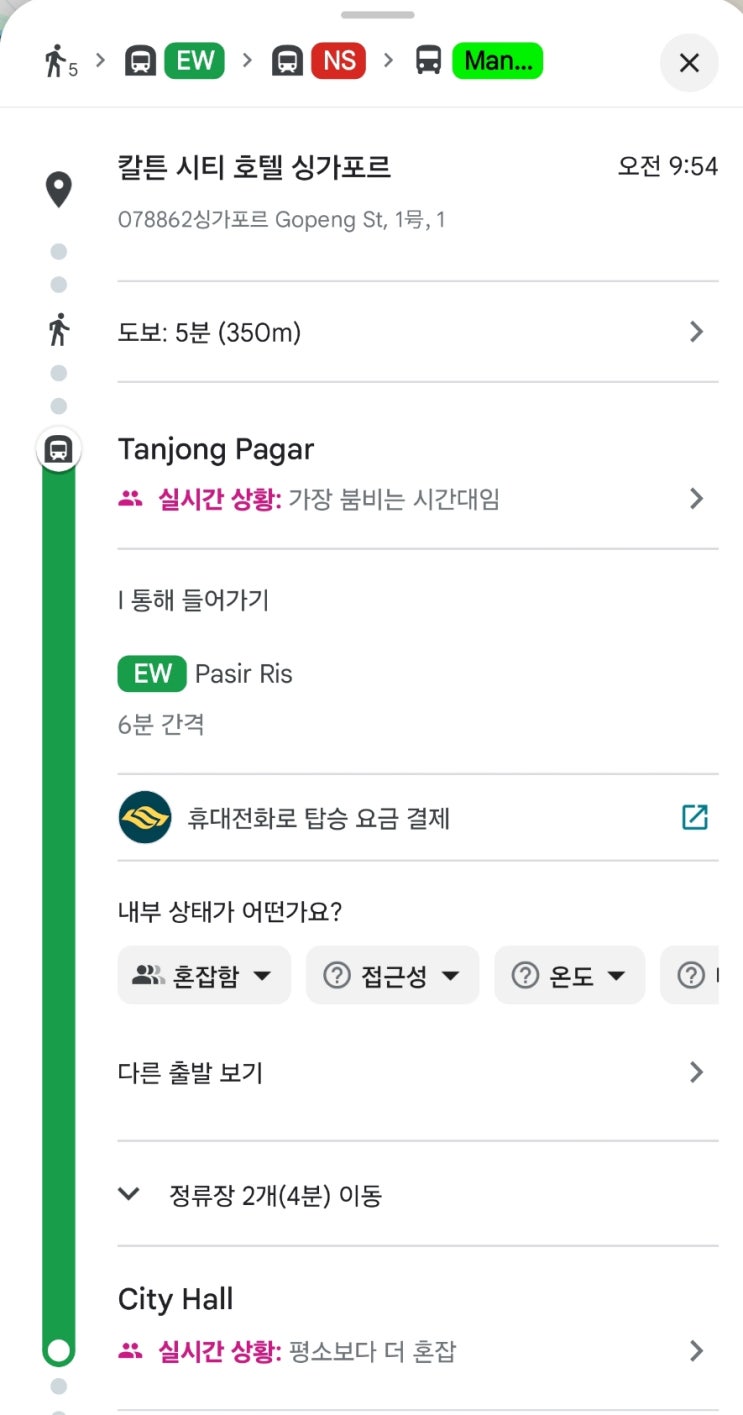This screenshot has width=743, height=1415.
Task: Open the 접근성 accessibility dropdown
Action: click(392, 975)
